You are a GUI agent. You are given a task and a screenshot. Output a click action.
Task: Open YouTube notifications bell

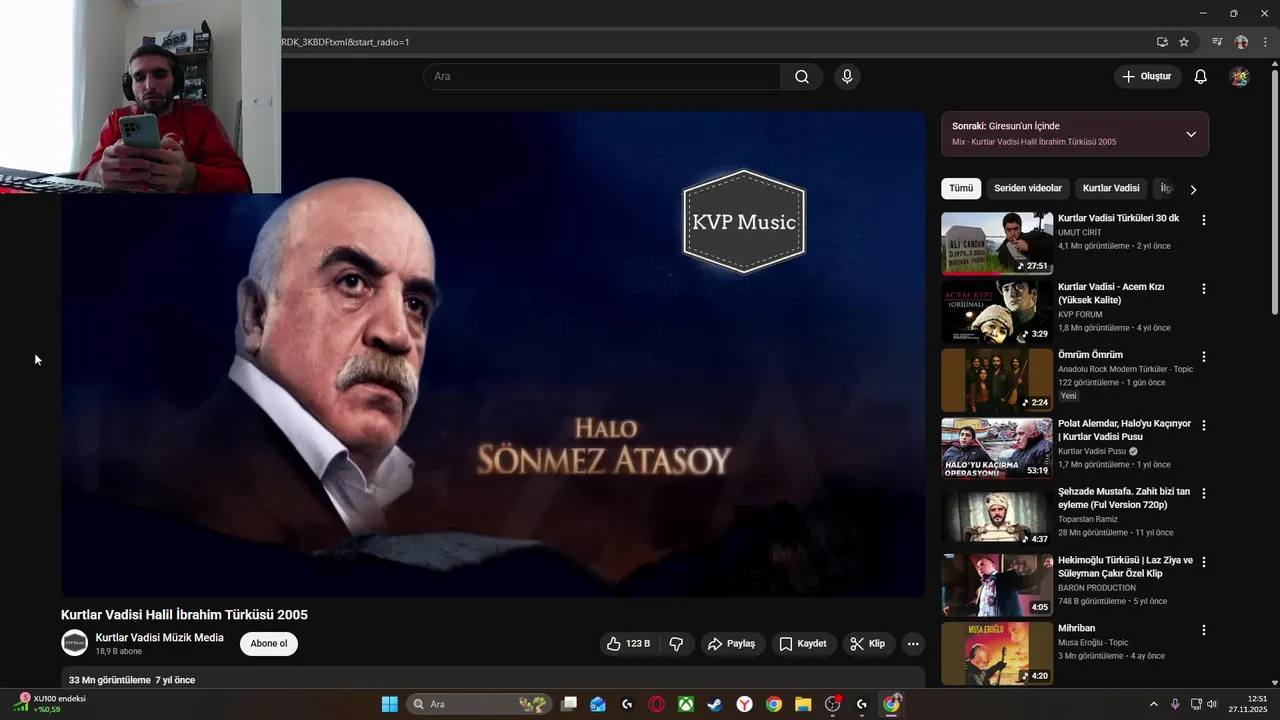coord(1201,77)
